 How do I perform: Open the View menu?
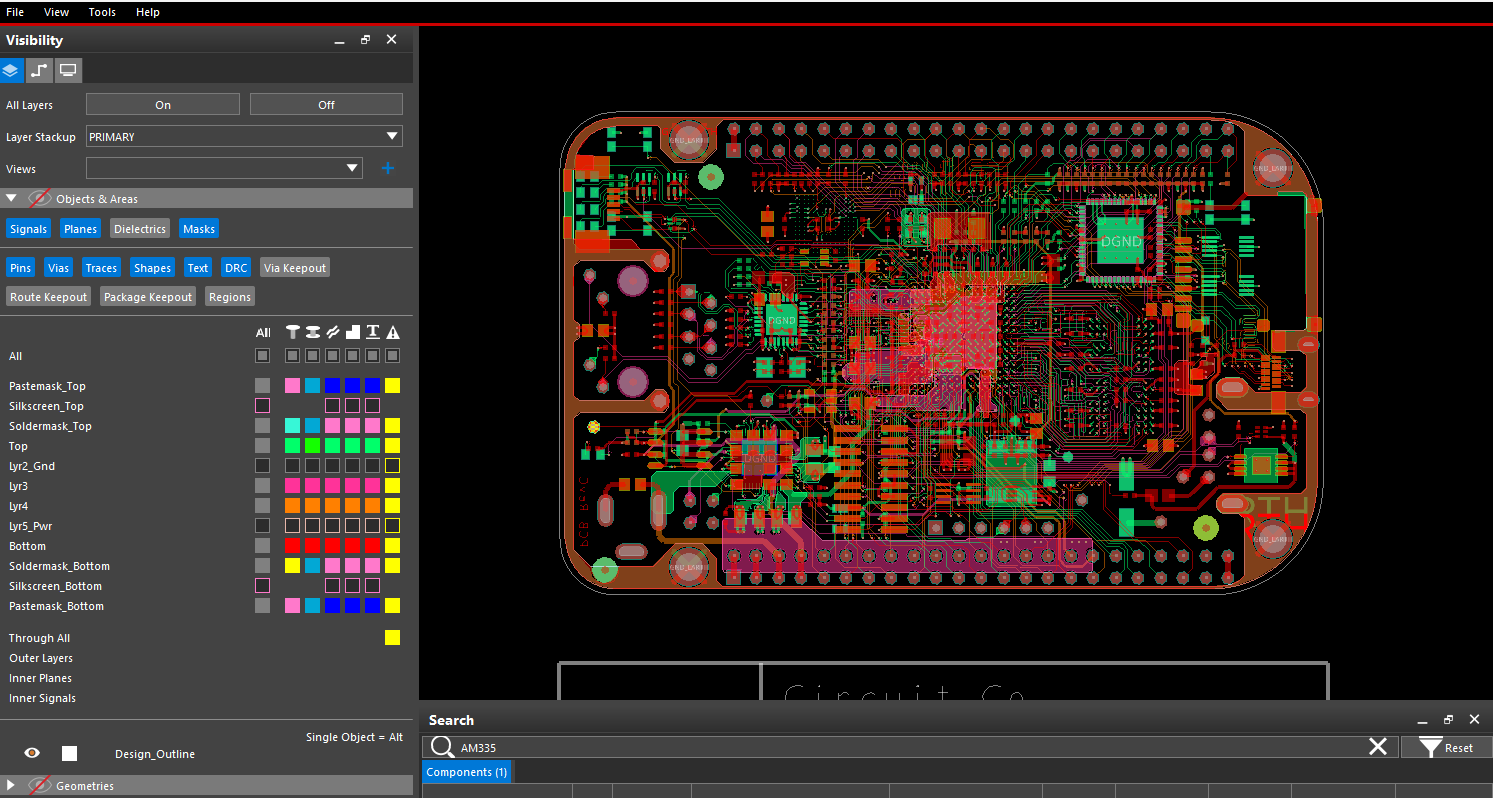[x=57, y=12]
